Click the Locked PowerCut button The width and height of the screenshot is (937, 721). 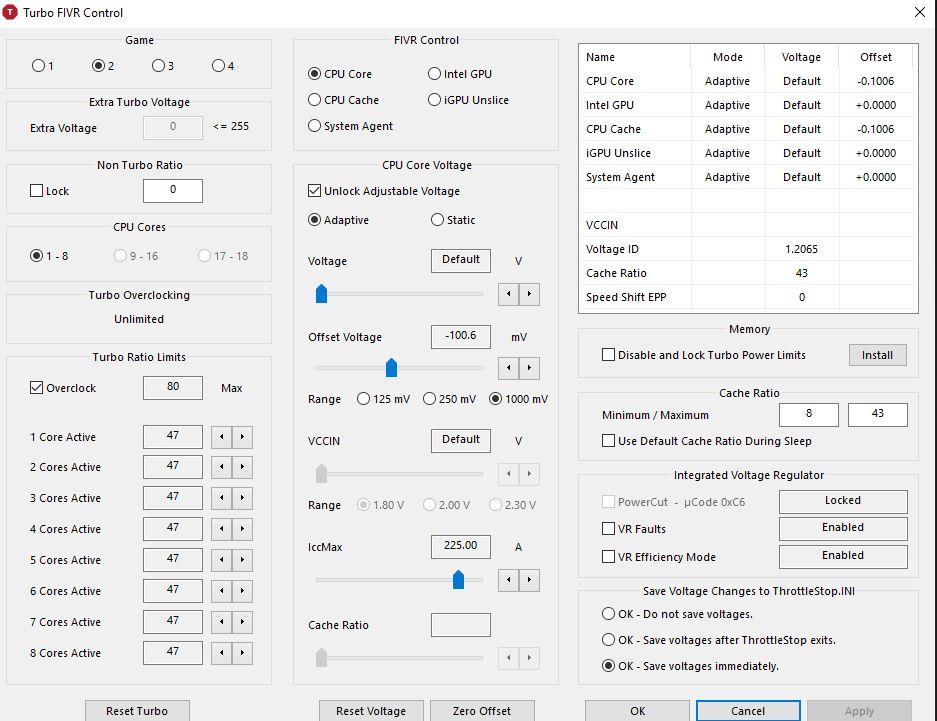pos(843,501)
